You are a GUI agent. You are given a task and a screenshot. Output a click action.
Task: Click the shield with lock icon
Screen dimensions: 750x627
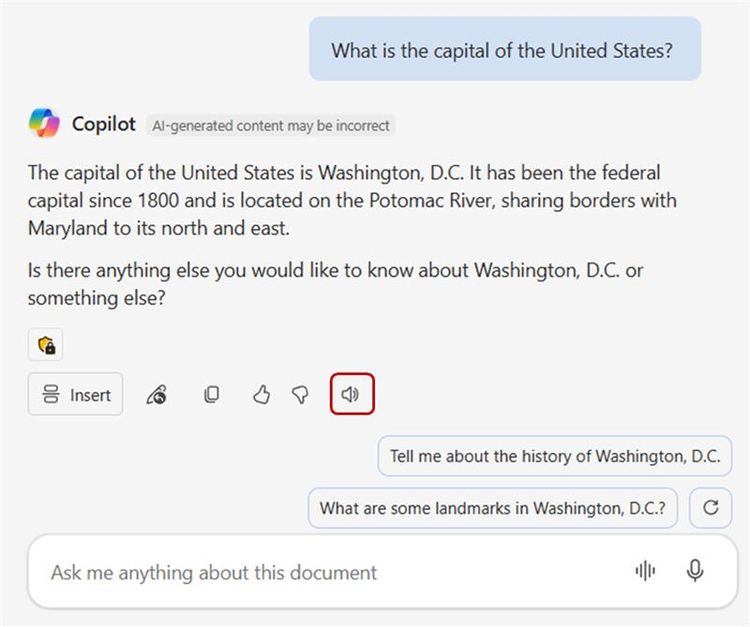point(46,345)
